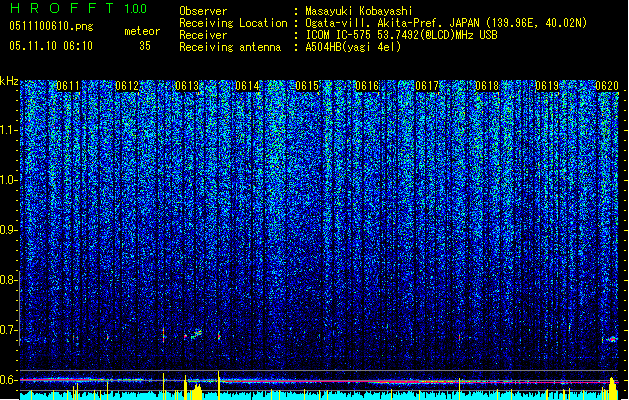Screen dimensions: 629x400
Task: Click the observer name Masayuki Kobayashi
Action: click(x=359, y=11)
